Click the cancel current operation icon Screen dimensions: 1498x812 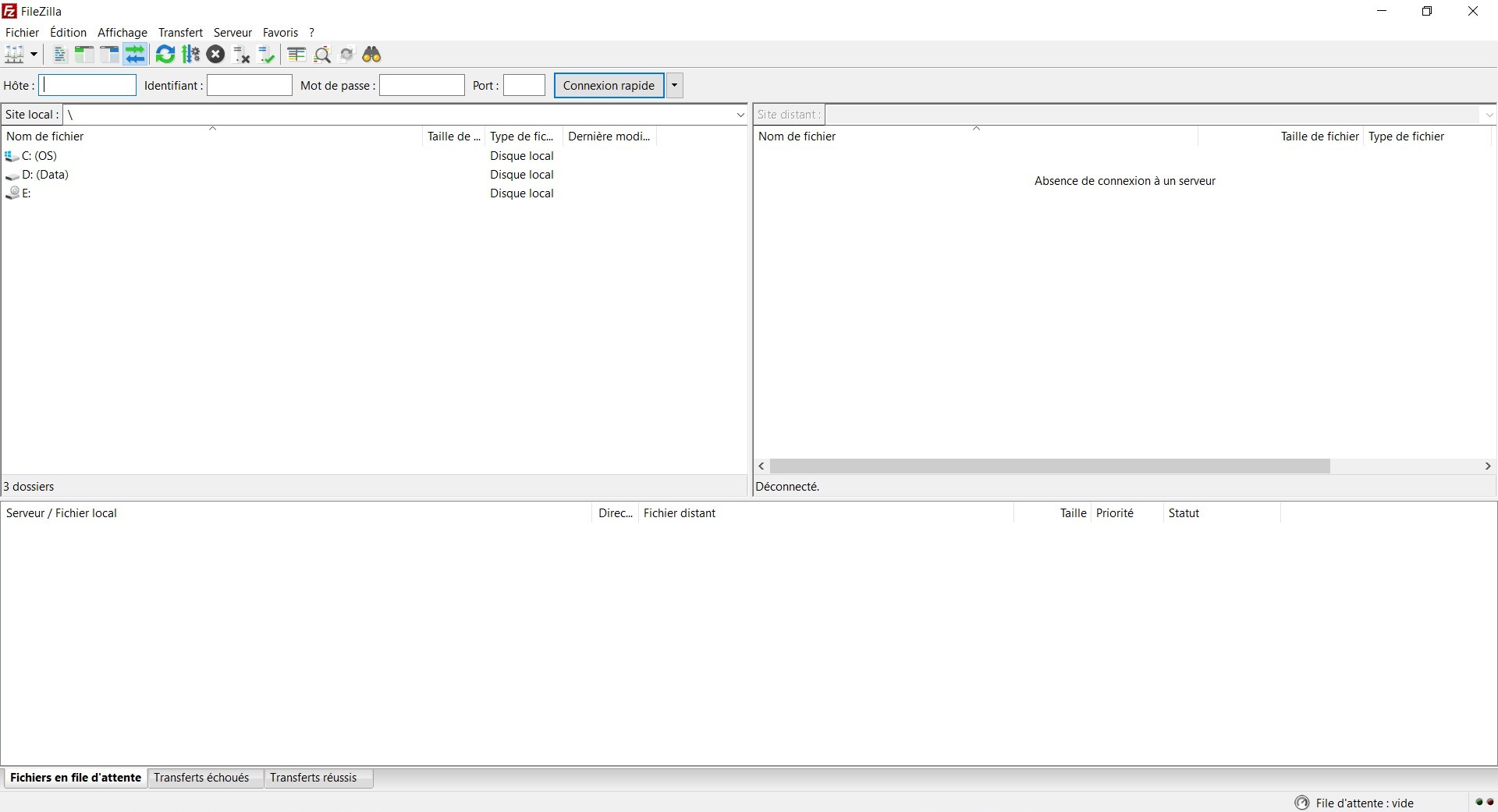pyautogui.click(x=216, y=55)
